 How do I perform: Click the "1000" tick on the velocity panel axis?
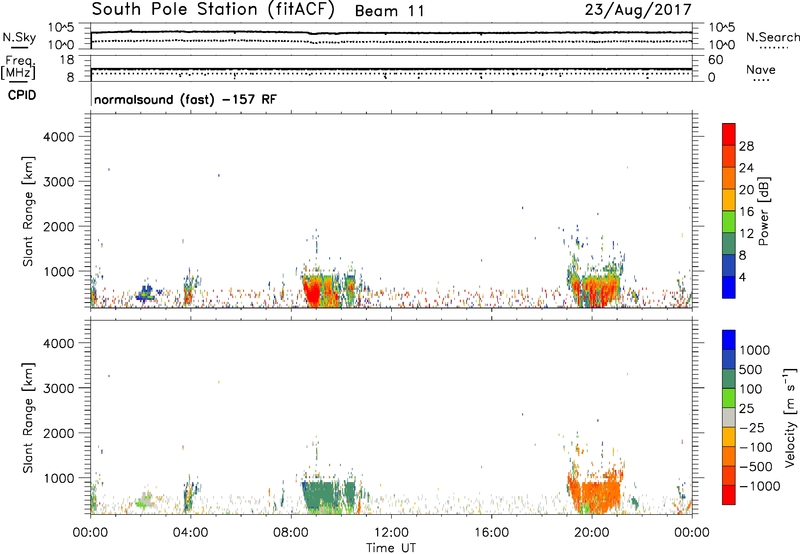pos(58,478)
